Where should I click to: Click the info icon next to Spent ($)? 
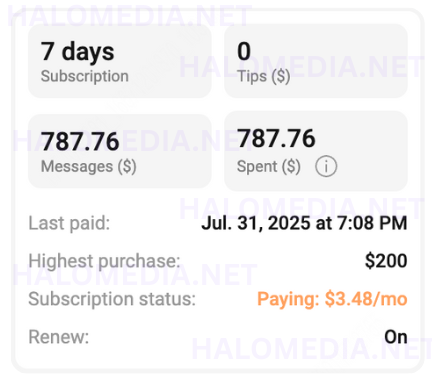[x=326, y=166]
